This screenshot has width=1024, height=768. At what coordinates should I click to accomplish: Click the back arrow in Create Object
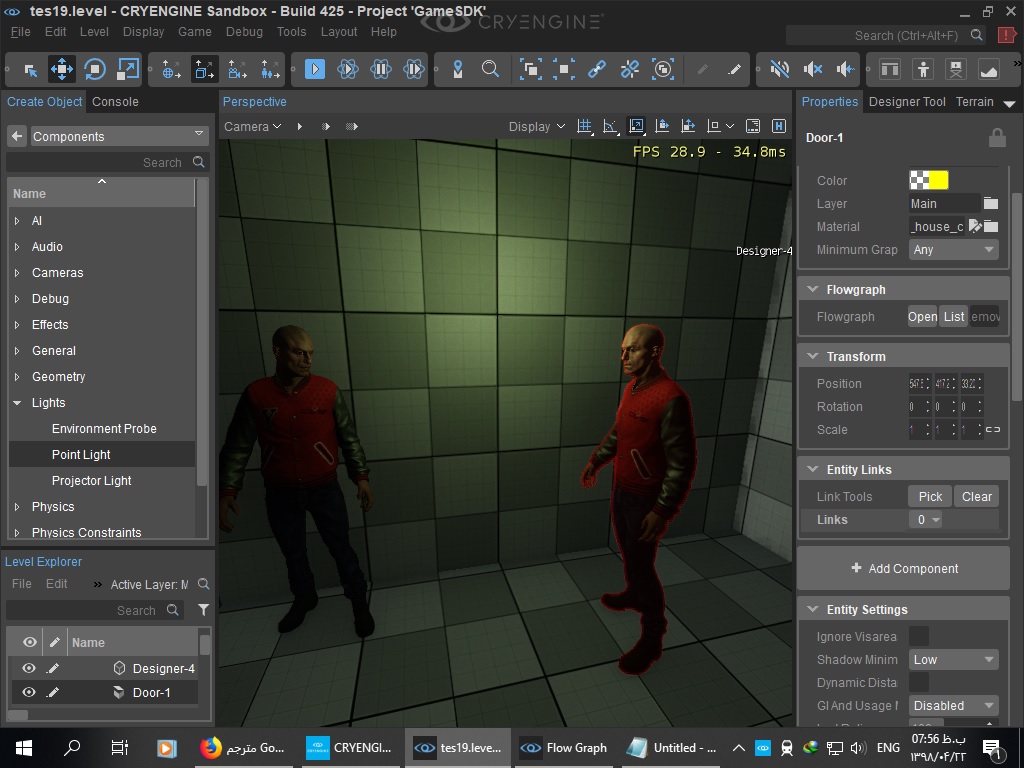pyautogui.click(x=17, y=136)
